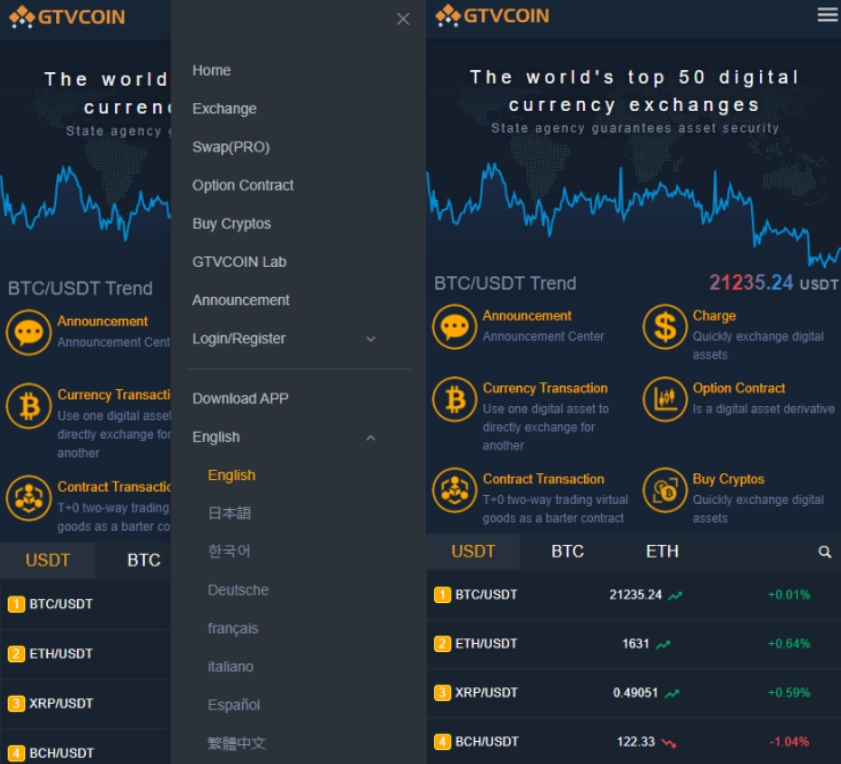Open Announcement in the side menu
841x764 pixels.
point(241,300)
